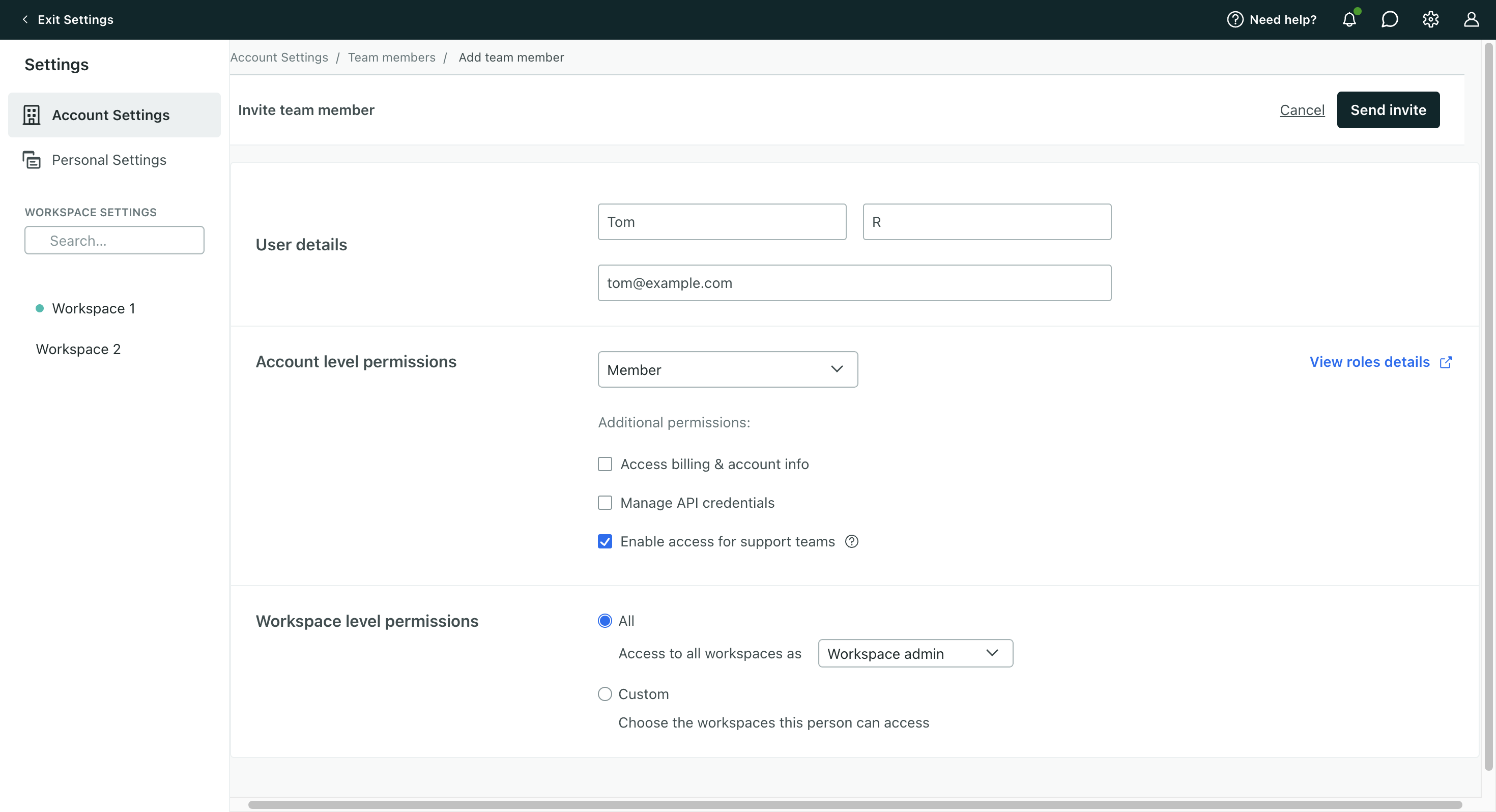
Task: Click the workspace Search field
Action: (x=114, y=241)
